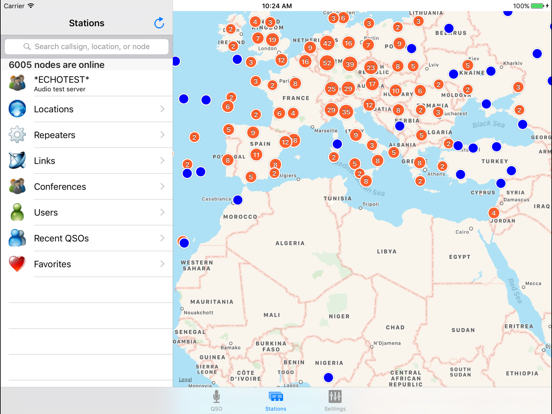Expand the Favorites row chevron

pyautogui.click(x=162, y=264)
